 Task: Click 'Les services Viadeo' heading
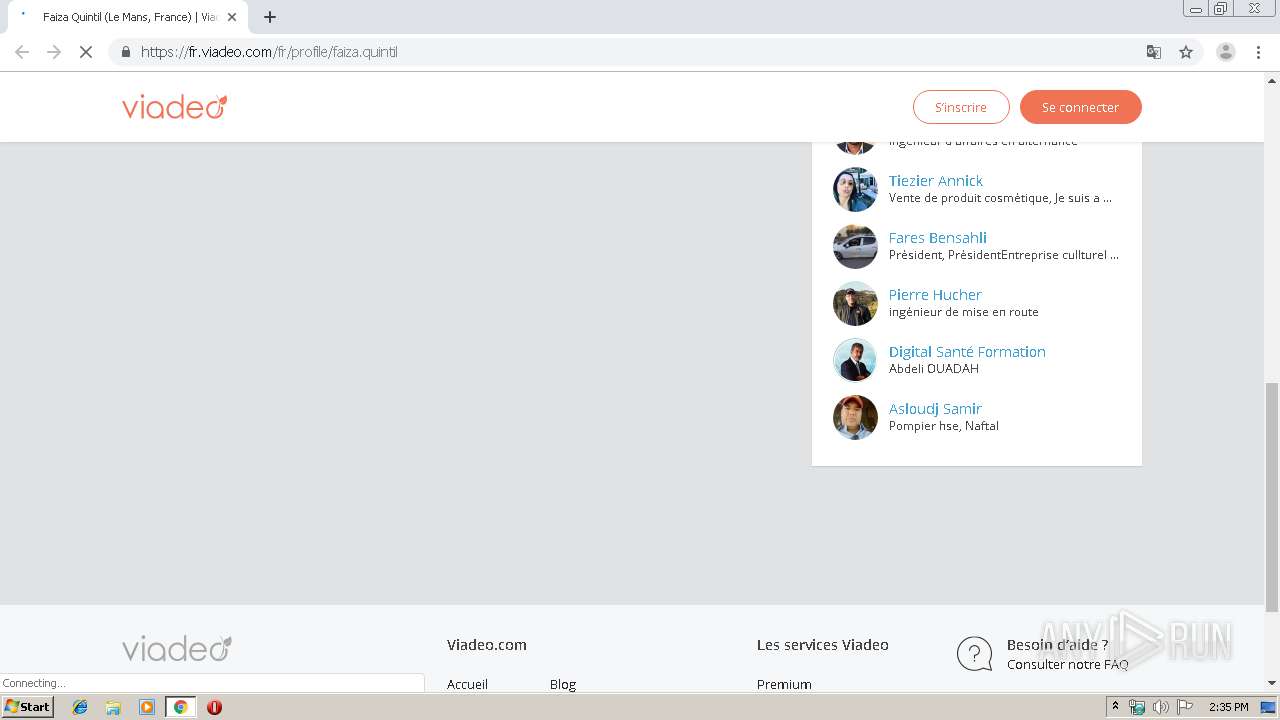click(823, 645)
